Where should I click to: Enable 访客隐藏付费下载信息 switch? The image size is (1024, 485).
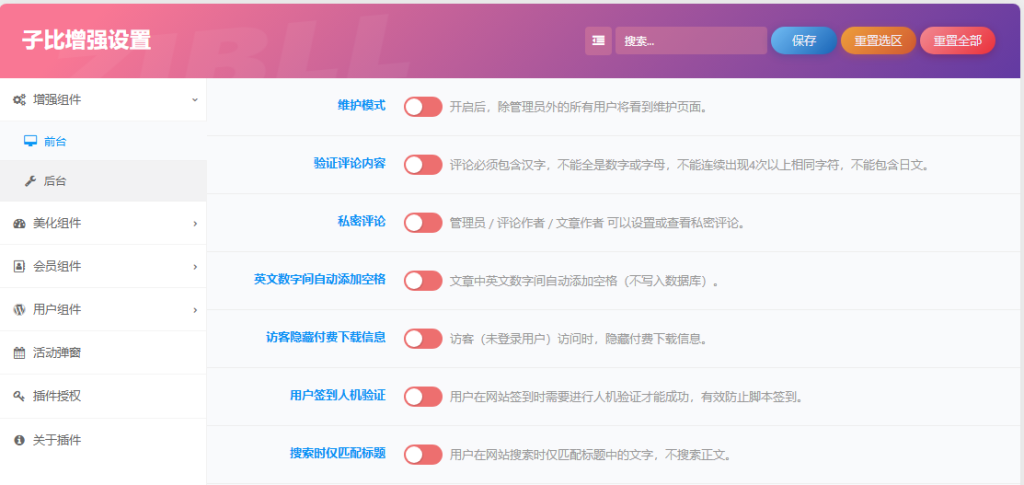click(423, 339)
